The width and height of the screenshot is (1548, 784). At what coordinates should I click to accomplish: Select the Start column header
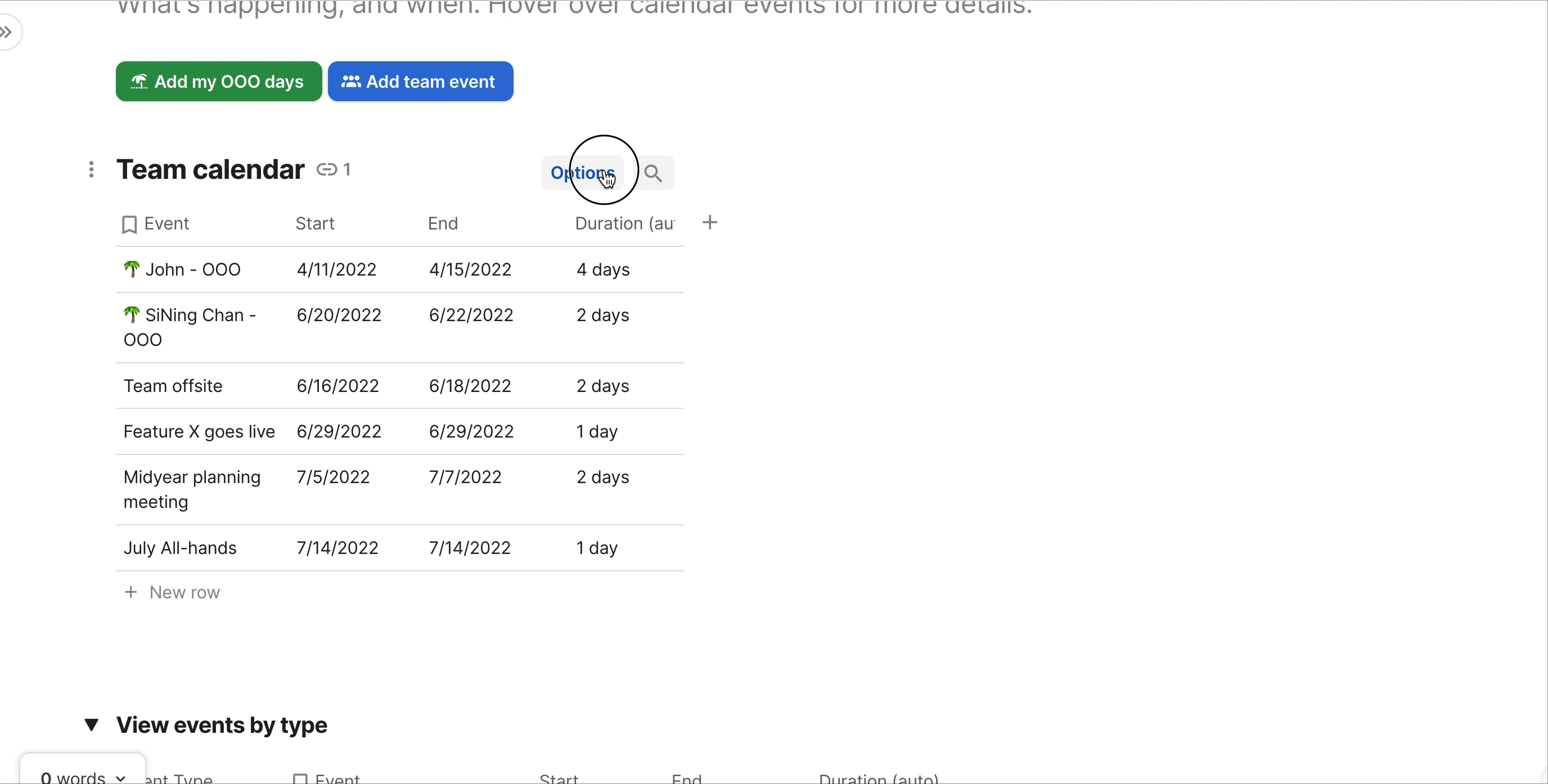click(x=315, y=223)
